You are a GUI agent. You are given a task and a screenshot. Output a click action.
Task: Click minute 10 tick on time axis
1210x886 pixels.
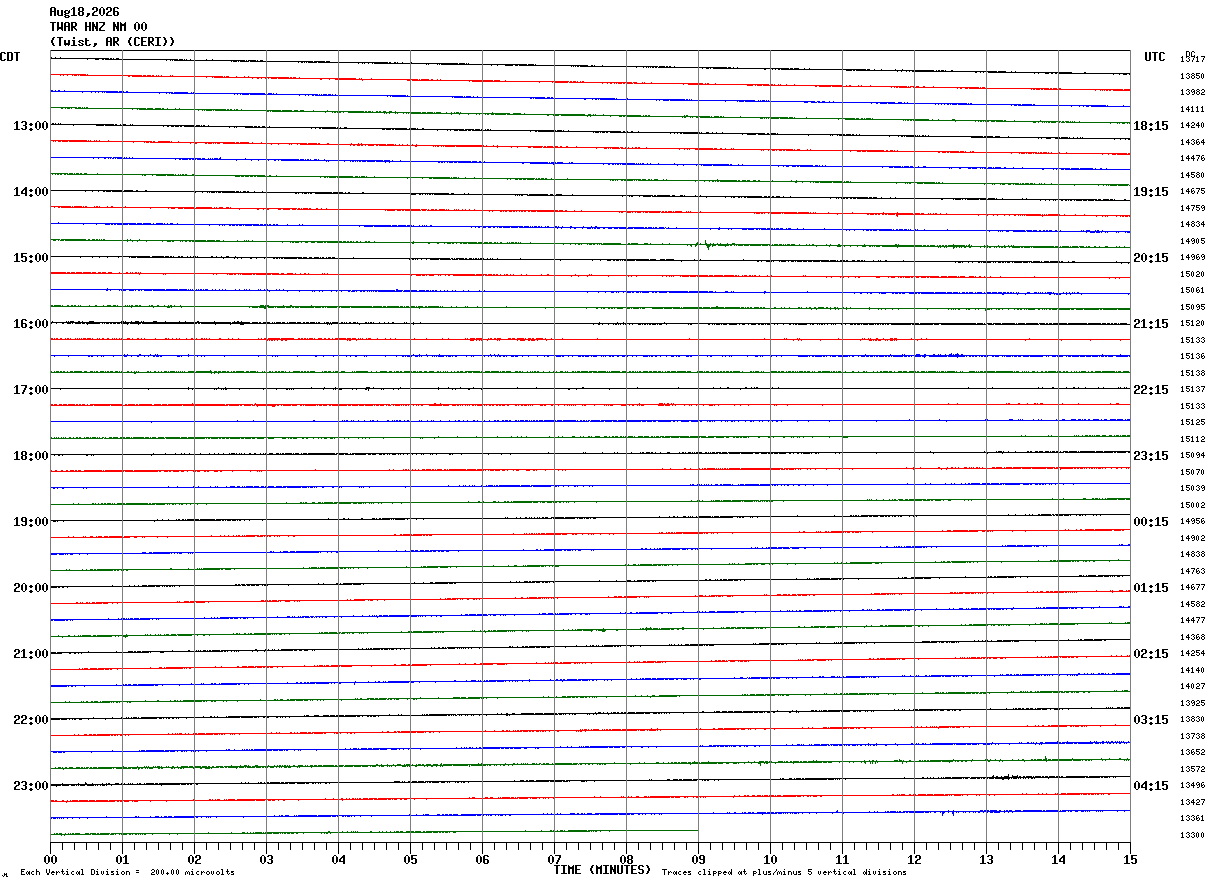(770, 859)
